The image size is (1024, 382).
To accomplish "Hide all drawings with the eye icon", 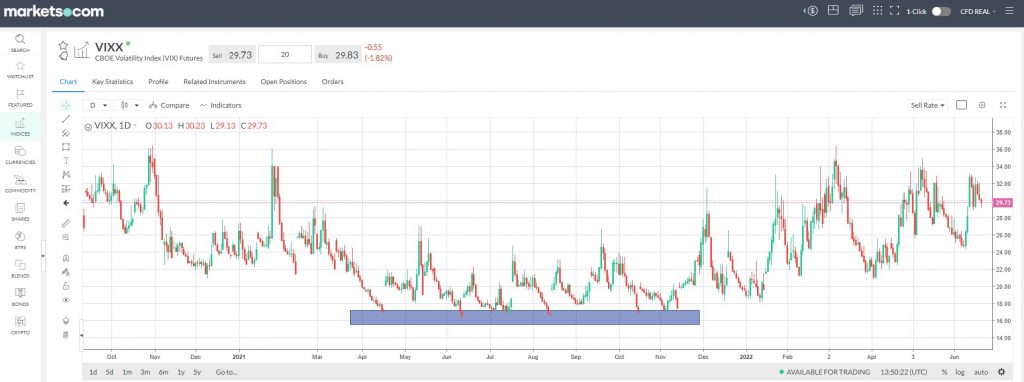I will 65,300.
